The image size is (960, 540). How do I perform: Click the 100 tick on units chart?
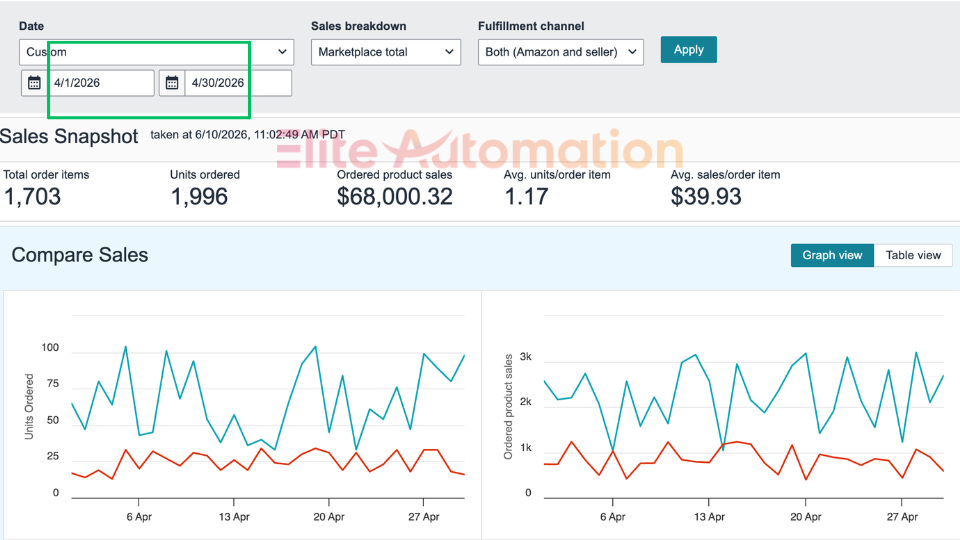click(x=50, y=348)
